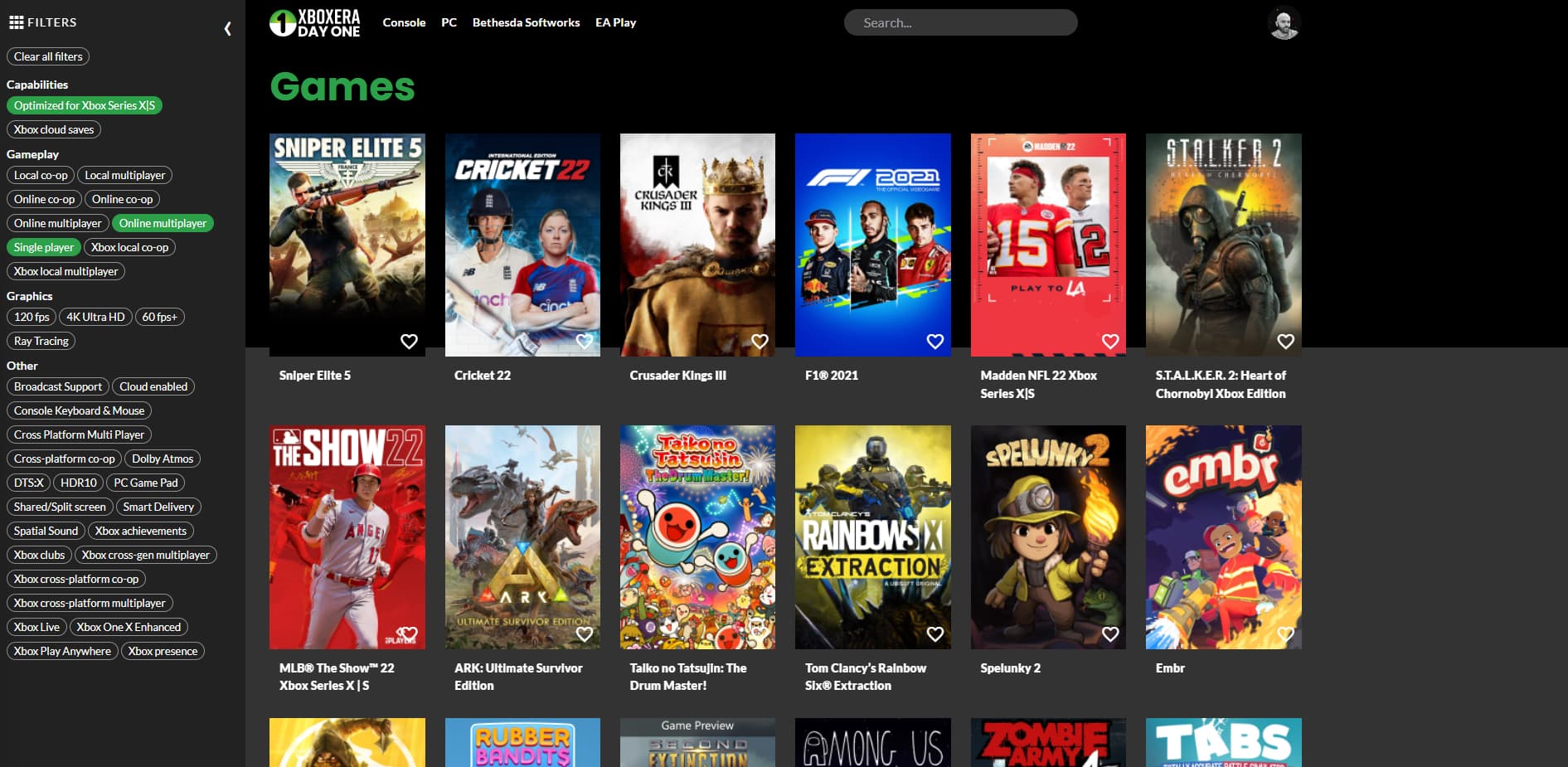Click into the Search field
Image resolution: width=1568 pixels, height=767 pixels.
(x=960, y=22)
